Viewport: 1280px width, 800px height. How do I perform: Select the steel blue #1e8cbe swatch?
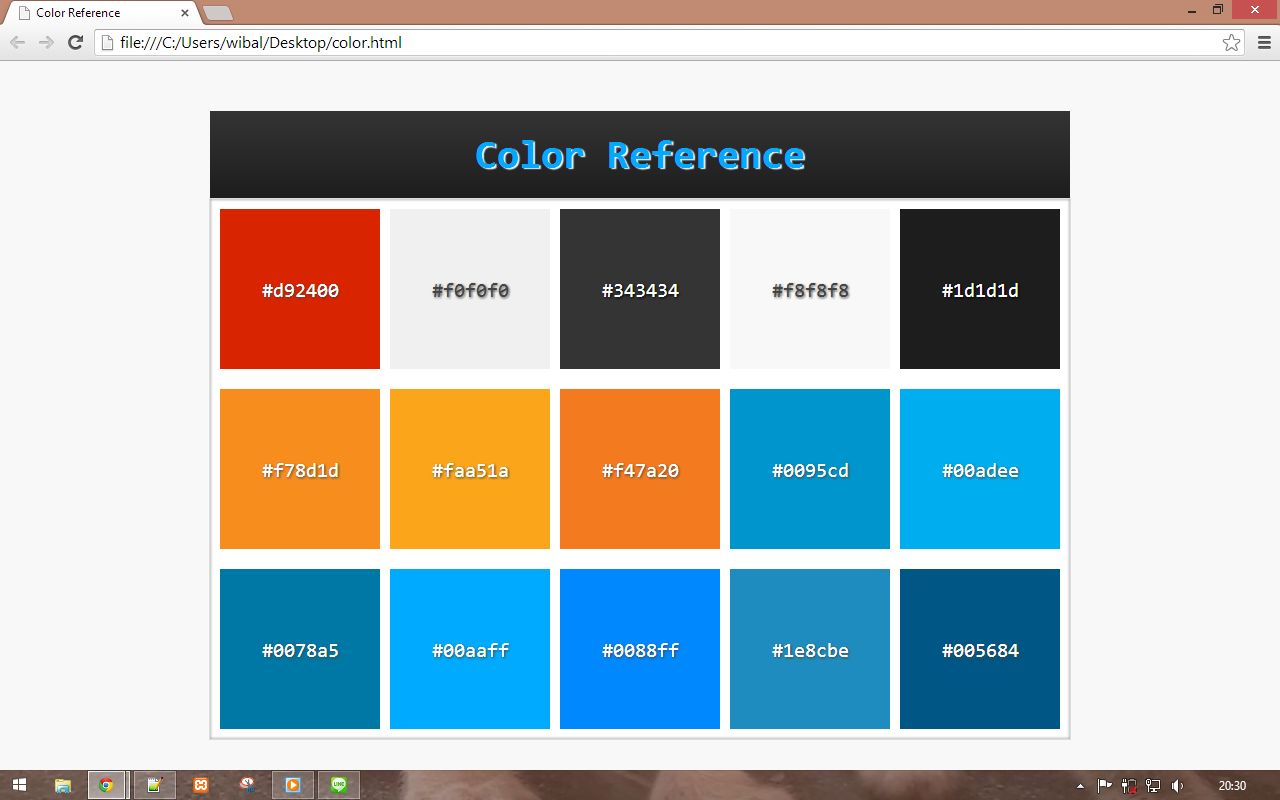(x=810, y=649)
